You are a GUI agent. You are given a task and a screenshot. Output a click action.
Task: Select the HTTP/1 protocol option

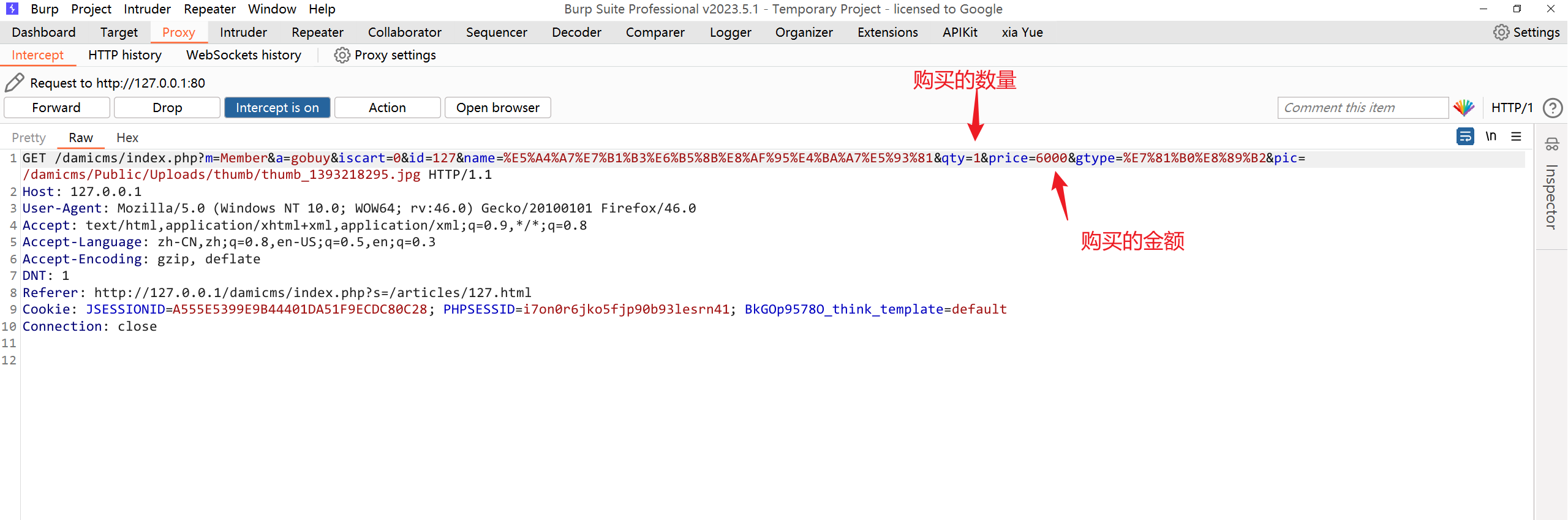pyautogui.click(x=1512, y=108)
